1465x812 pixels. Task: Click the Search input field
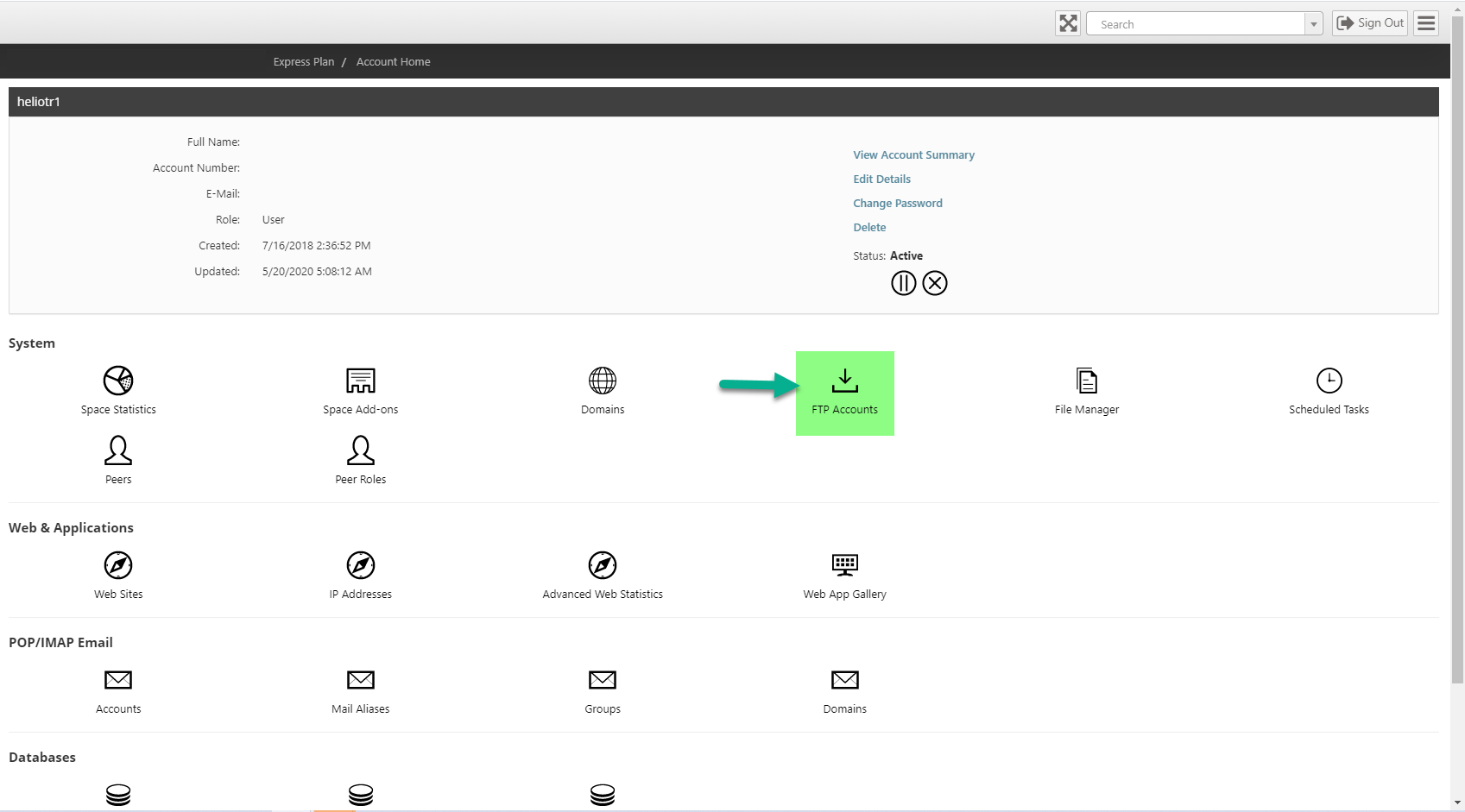[1196, 24]
